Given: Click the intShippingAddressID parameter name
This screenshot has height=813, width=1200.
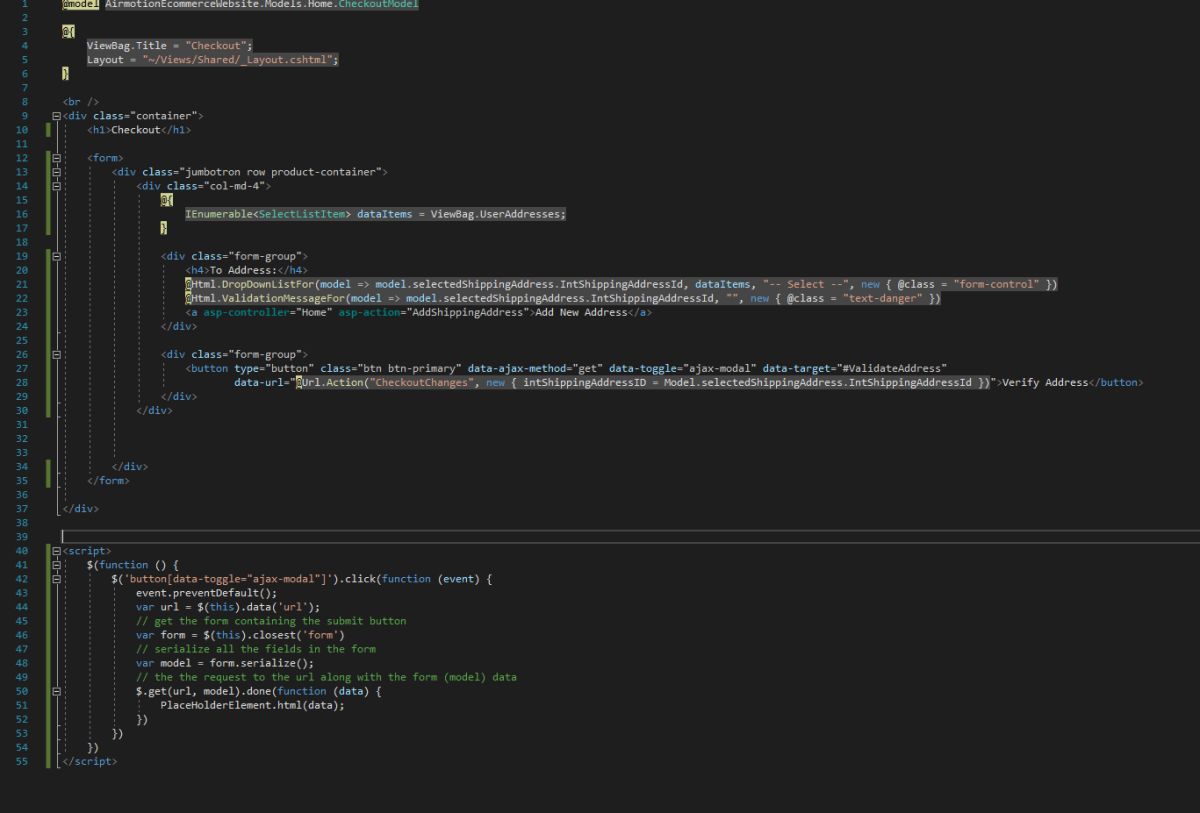Looking at the screenshot, I should (586, 382).
